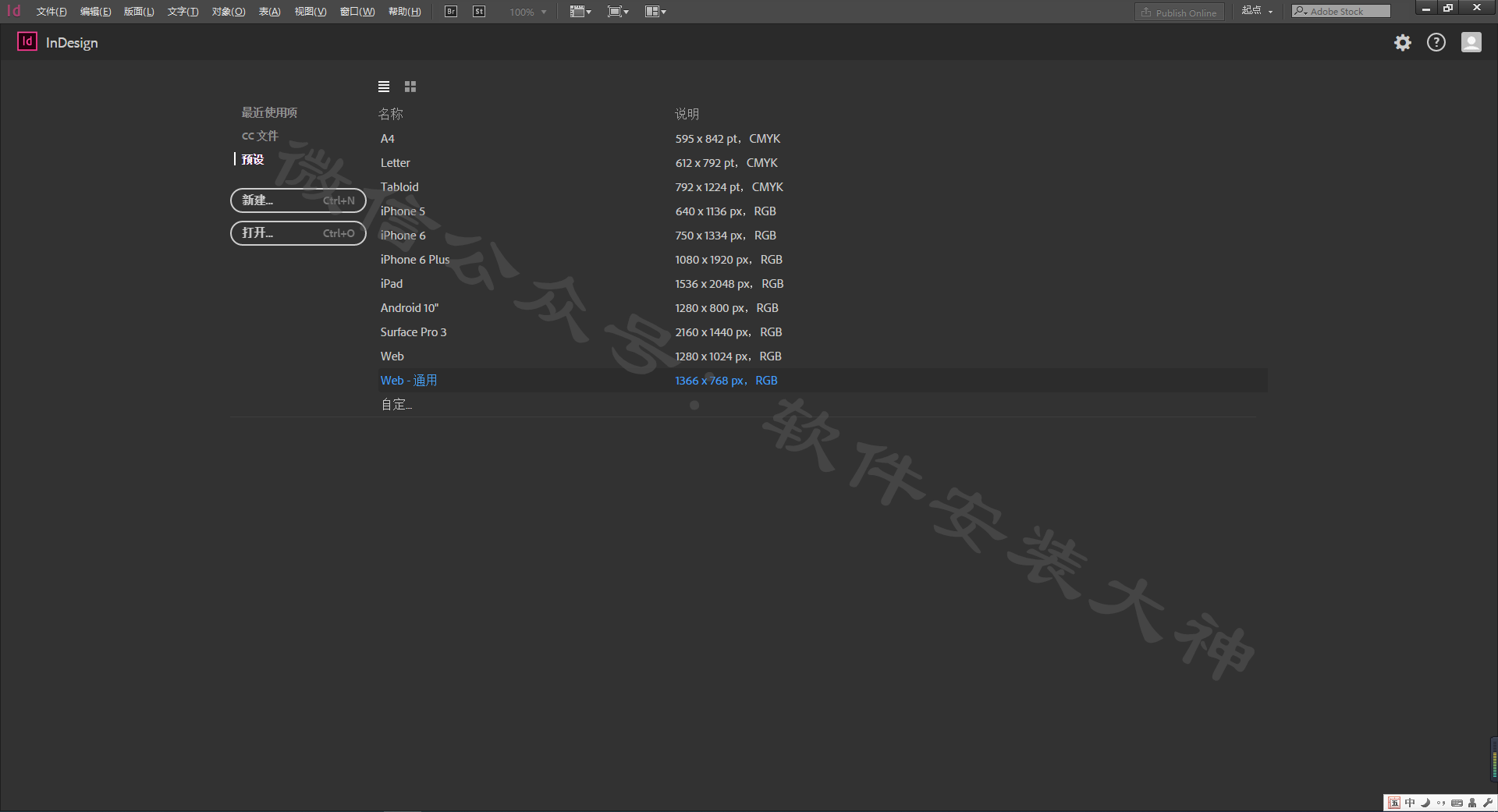
Task: Open the 版面(L) menu
Action: 139,12
